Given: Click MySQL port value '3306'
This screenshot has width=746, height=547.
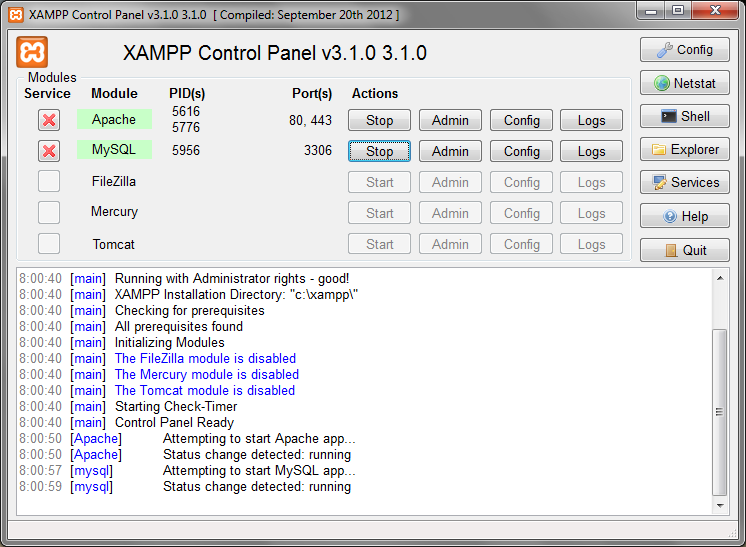Looking at the screenshot, I should pos(318,150).
